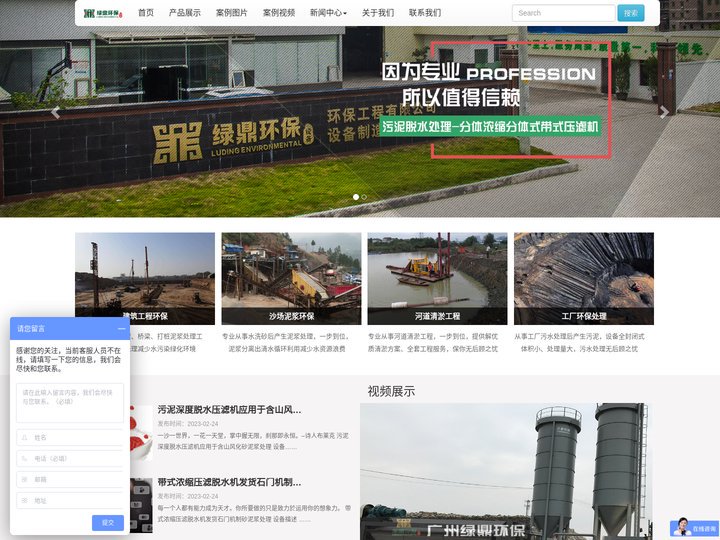Open the 工厂环保处理 image card
Screen dimensions: 720x540
click(584, 278)
